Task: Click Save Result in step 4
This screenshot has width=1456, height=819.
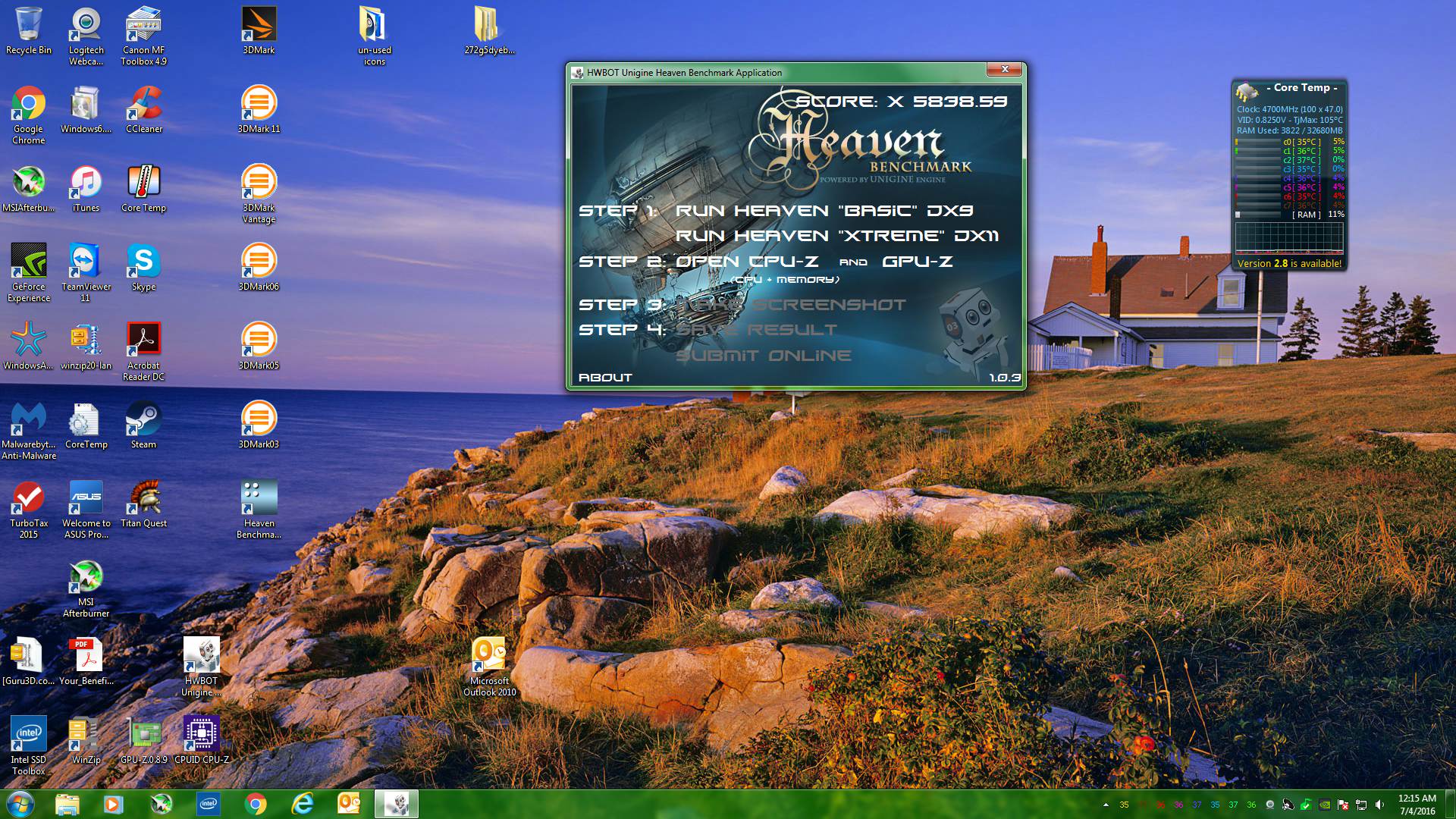Action: [x=756, y=330]
